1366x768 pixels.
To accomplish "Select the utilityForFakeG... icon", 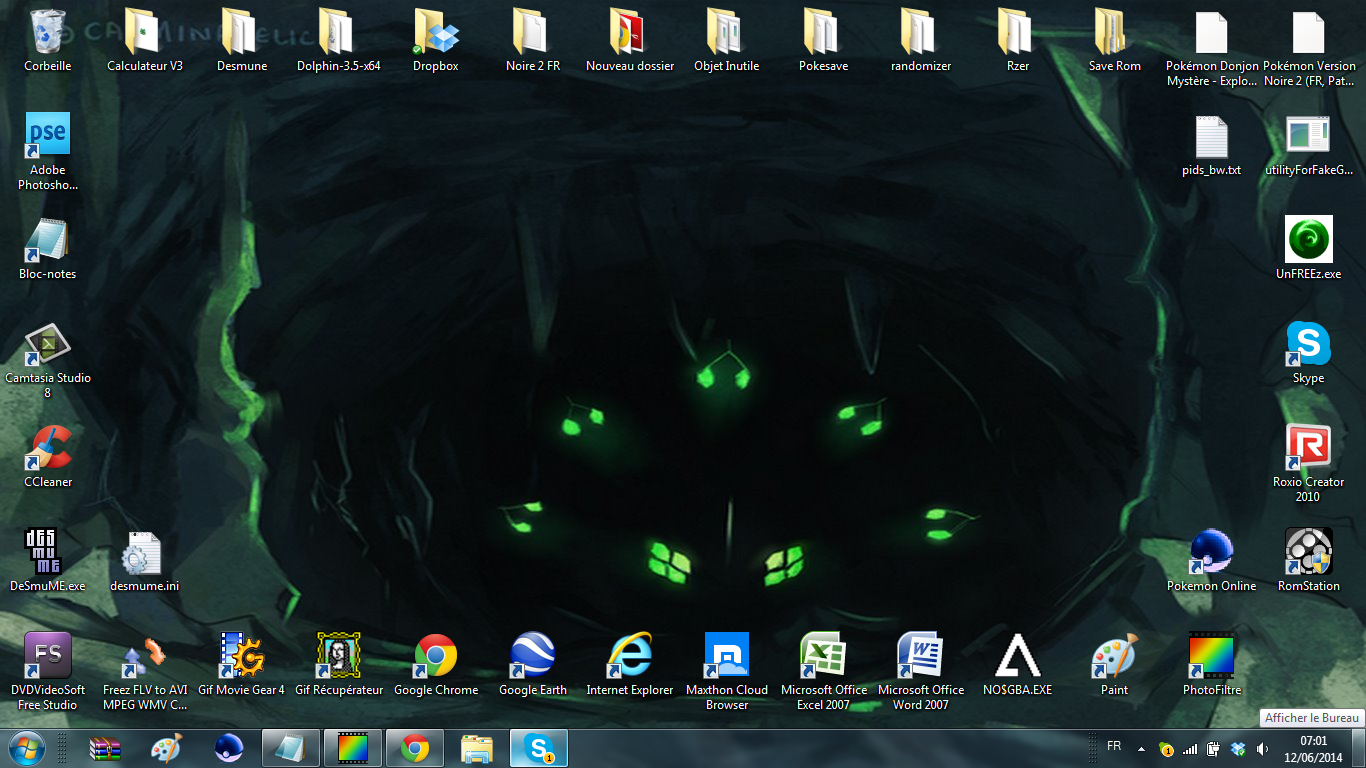I will (x=1308, y=145).
